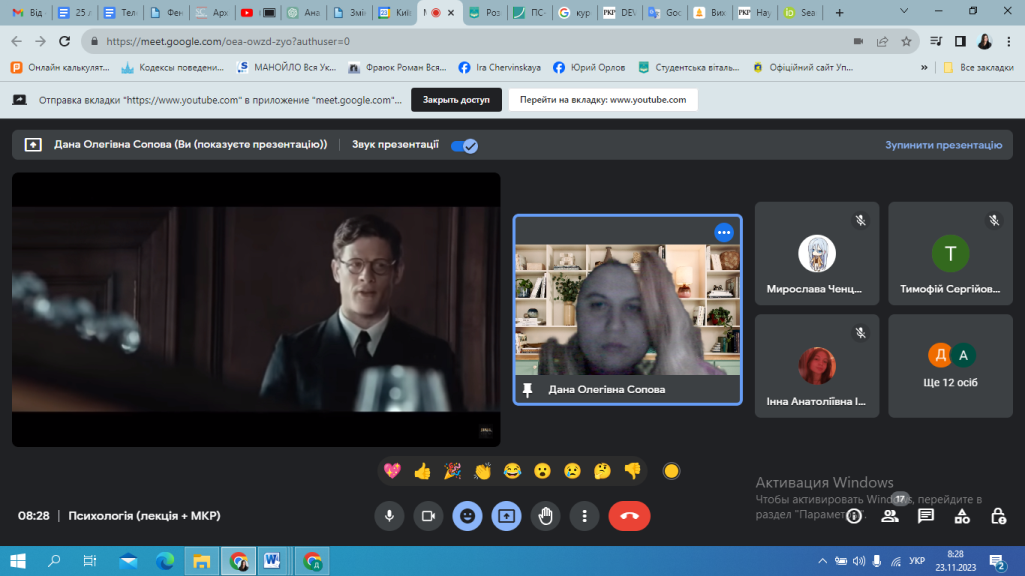Image resolution: width=1025 pixels, height=576 pixels.
Task: Click Зупинити презентацію link
Action: [943, 145]
